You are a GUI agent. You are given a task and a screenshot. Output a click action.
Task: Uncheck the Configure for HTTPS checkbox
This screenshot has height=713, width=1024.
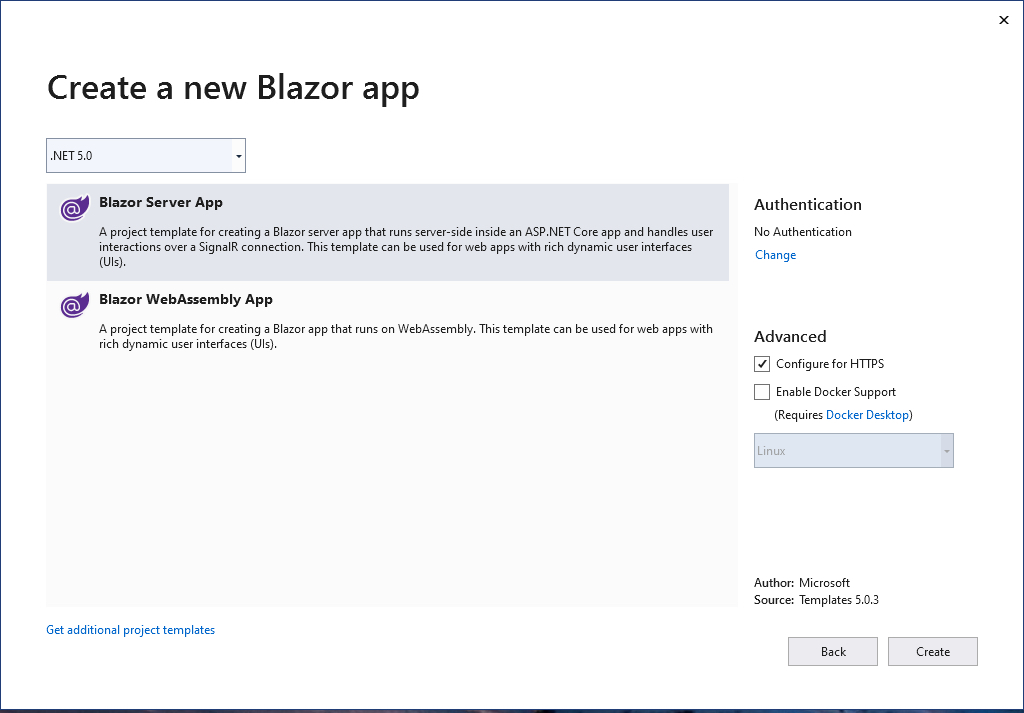coord(762,364)
